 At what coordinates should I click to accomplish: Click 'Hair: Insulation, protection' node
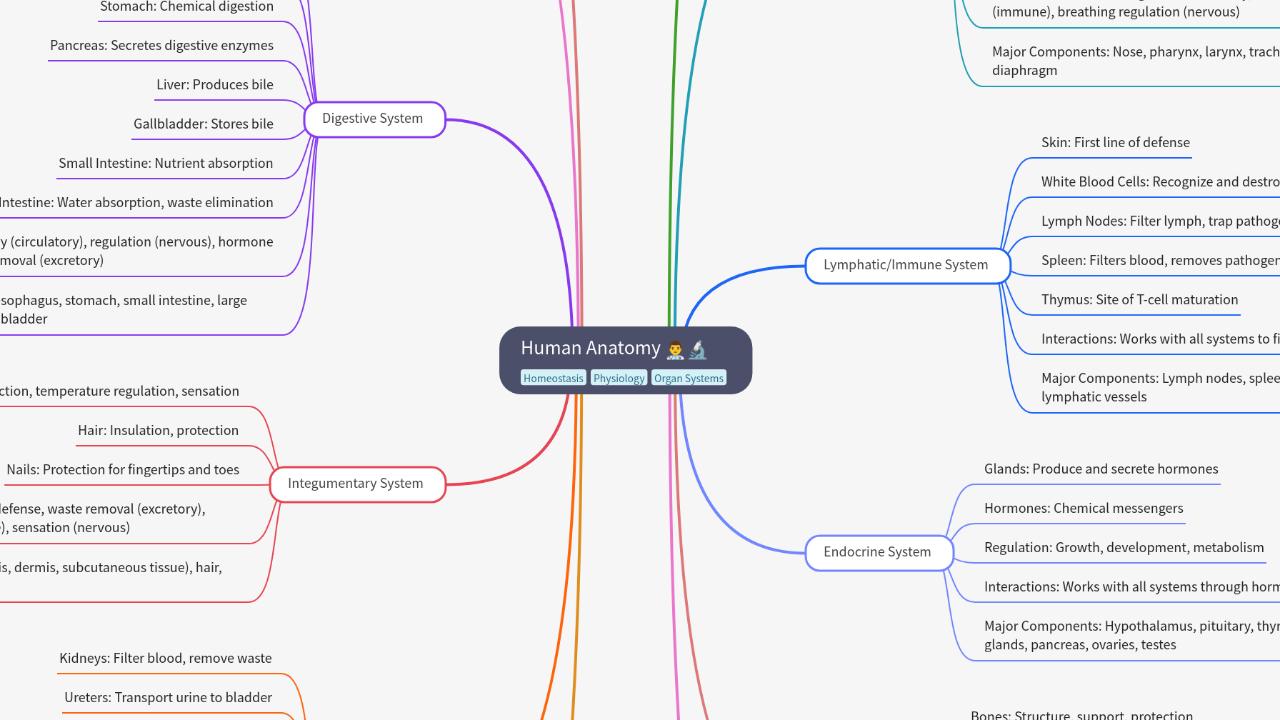[158, 431]
